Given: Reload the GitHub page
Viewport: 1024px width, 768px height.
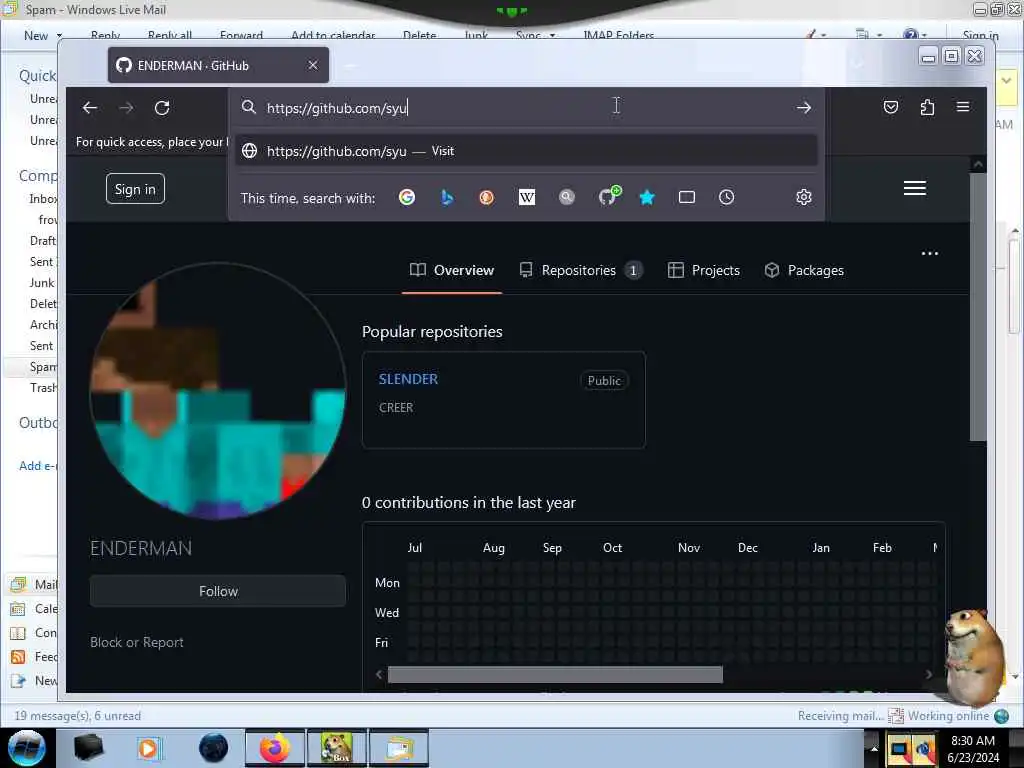Looking at the screenshot, I should pyautogui.click(x=162, y=108).
